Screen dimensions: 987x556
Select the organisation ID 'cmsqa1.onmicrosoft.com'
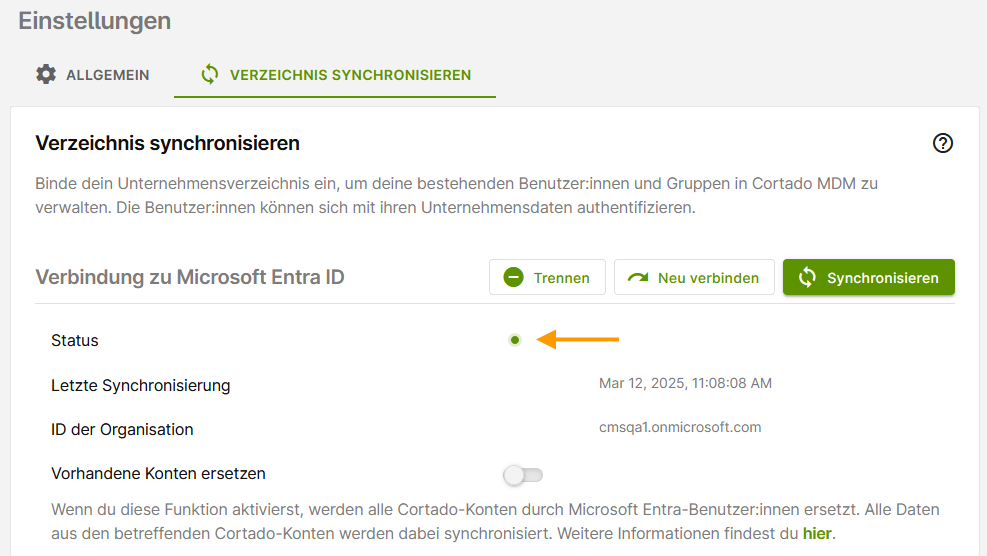pyautogui.click(x=680, y=428)
